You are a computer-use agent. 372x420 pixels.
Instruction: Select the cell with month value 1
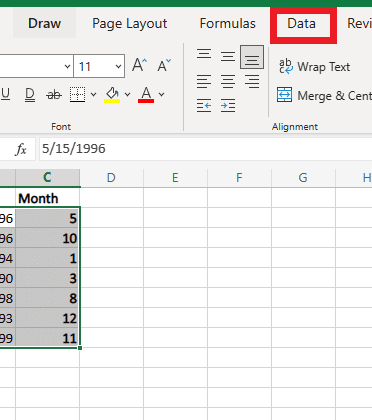tap(47, 258)
